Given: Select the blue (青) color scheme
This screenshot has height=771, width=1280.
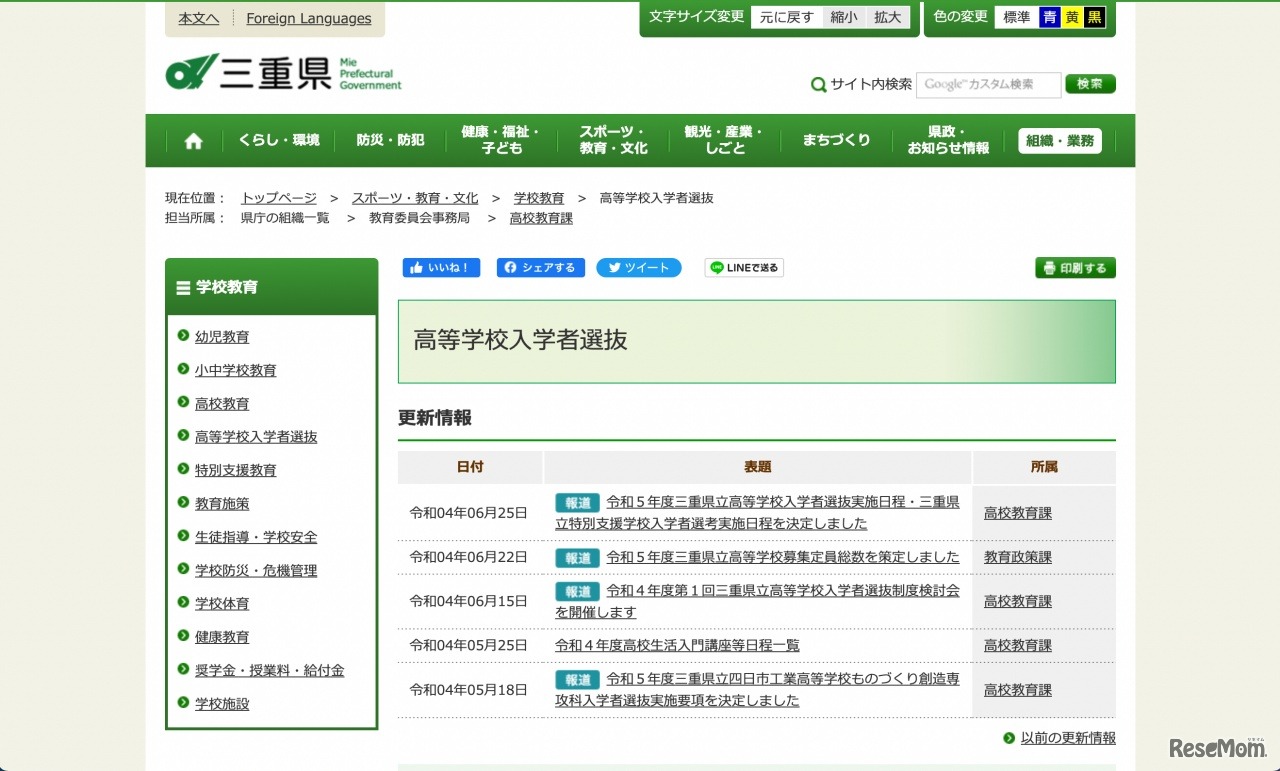Looking at the screenshot, I should 1049,18.
